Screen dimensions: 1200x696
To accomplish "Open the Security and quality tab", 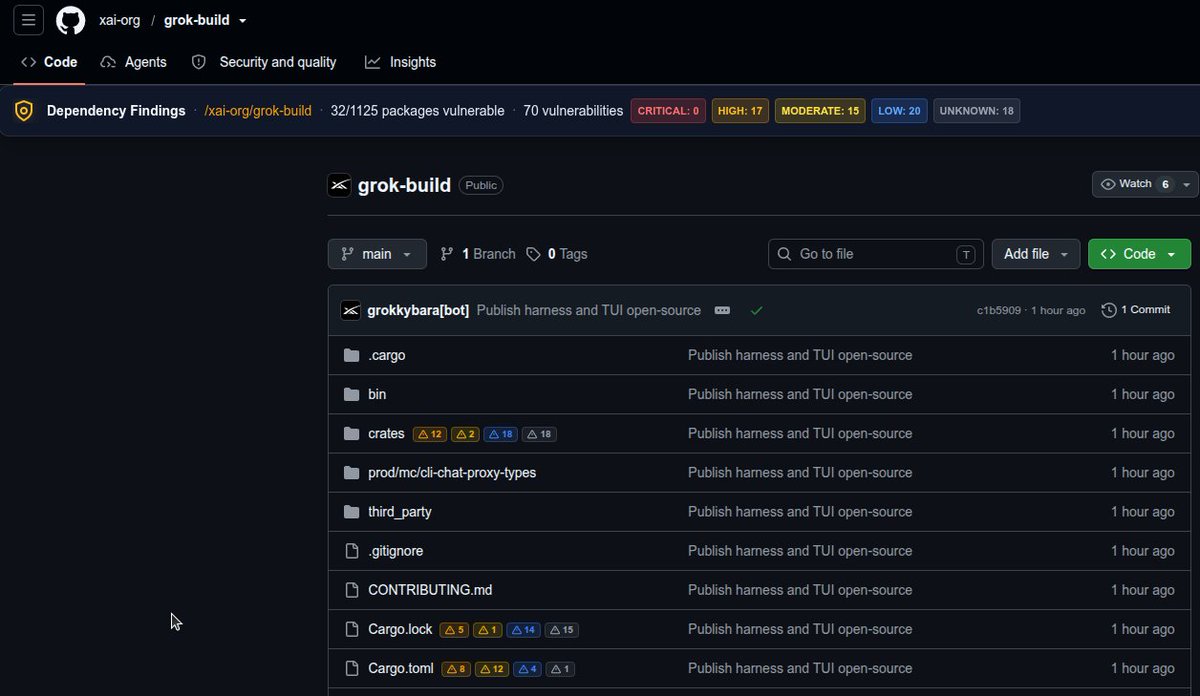I will click(x=264, y=62).
